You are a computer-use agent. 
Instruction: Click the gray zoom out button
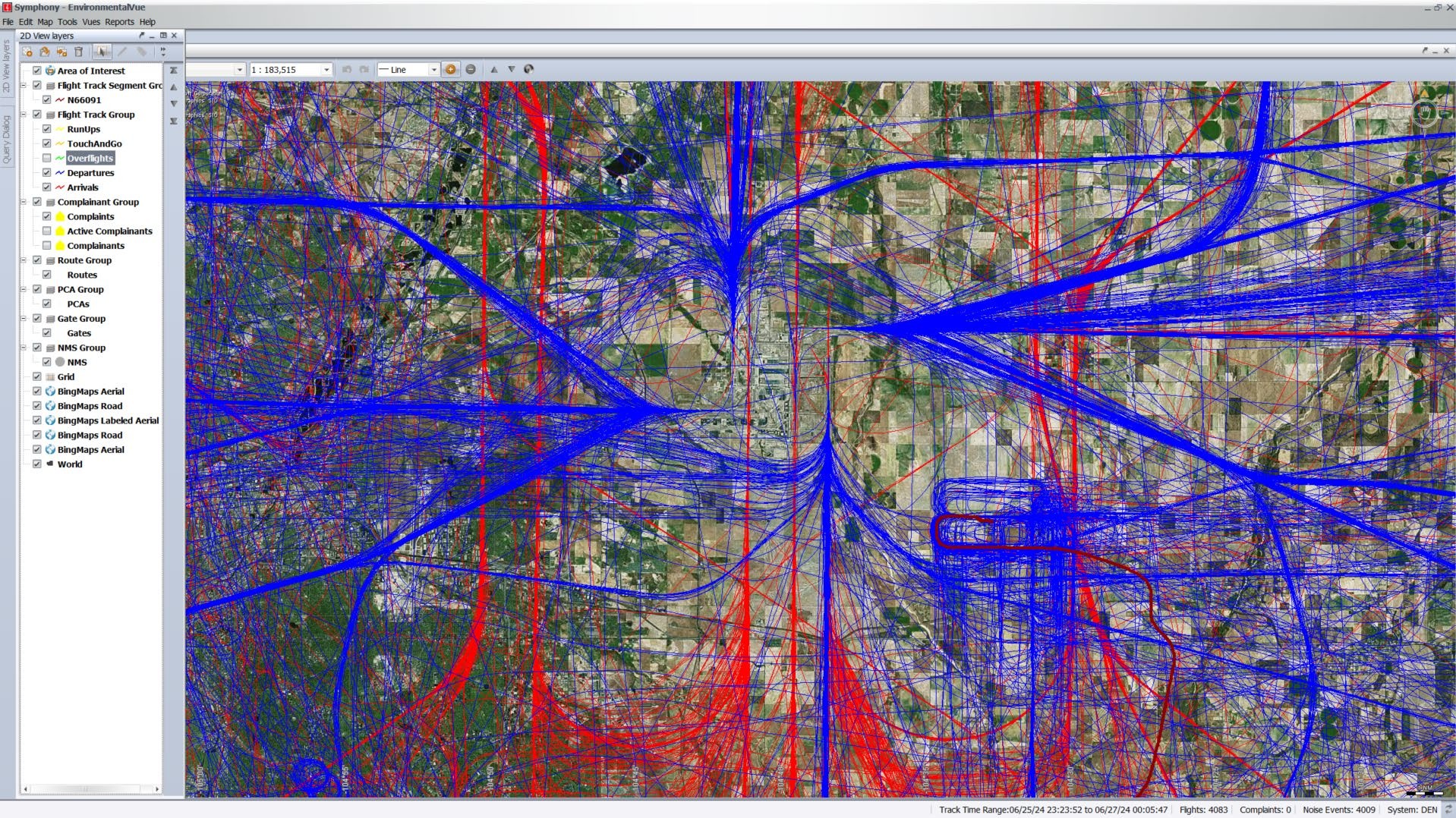[x=471, y=69]
